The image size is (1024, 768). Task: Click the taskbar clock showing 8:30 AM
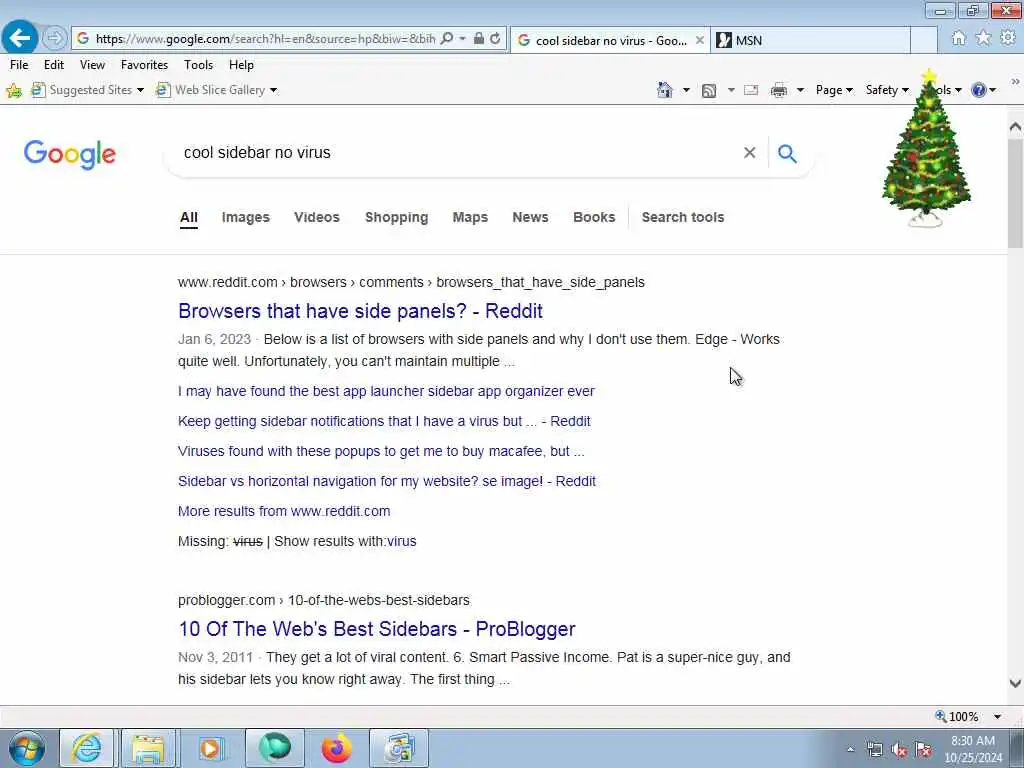pyautogui.click(x=972, y=749)
